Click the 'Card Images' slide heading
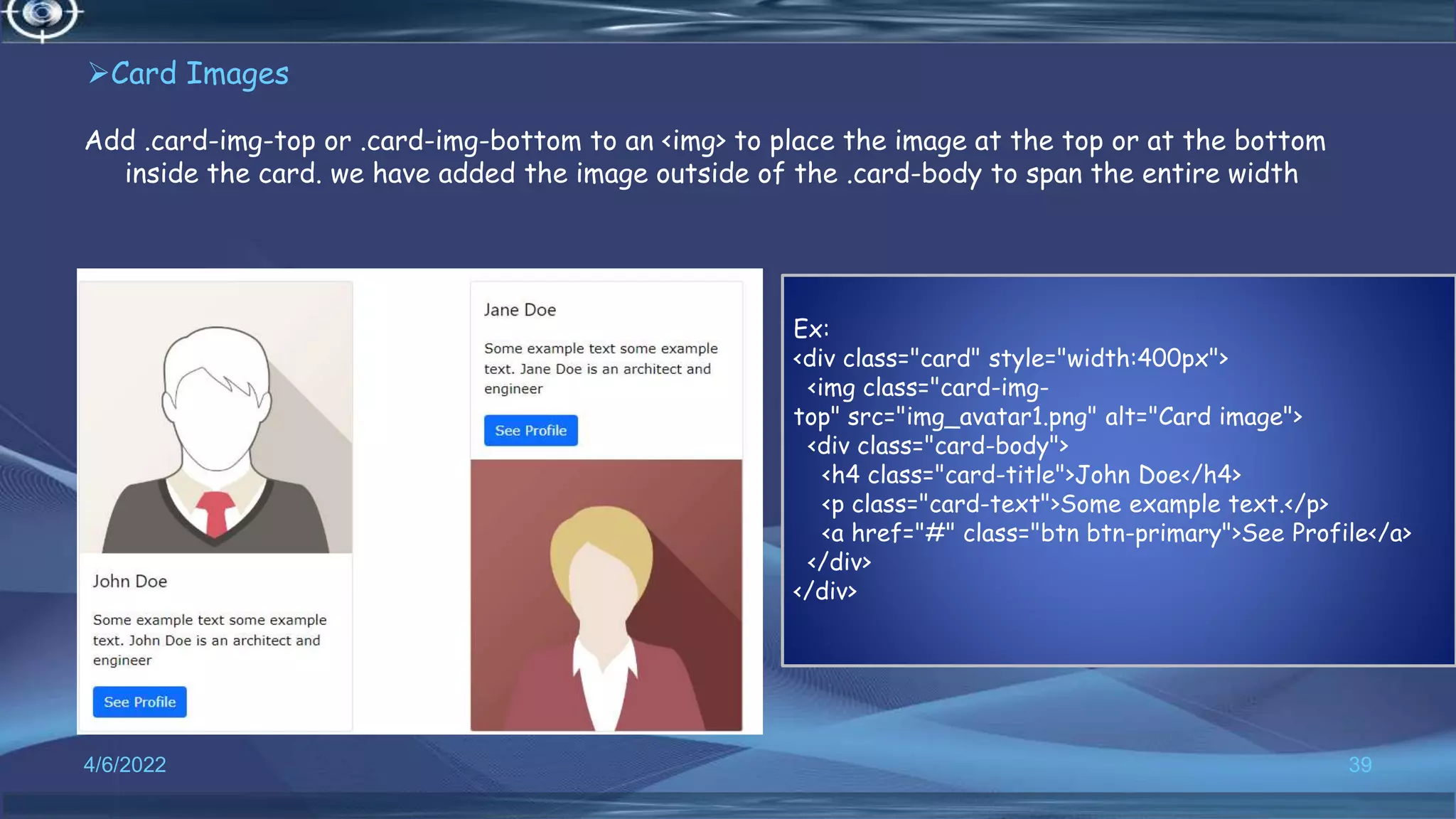Image resolution: width=1456 pixels, height=819 pixels. pyautogui.click(x=200, y=73)
